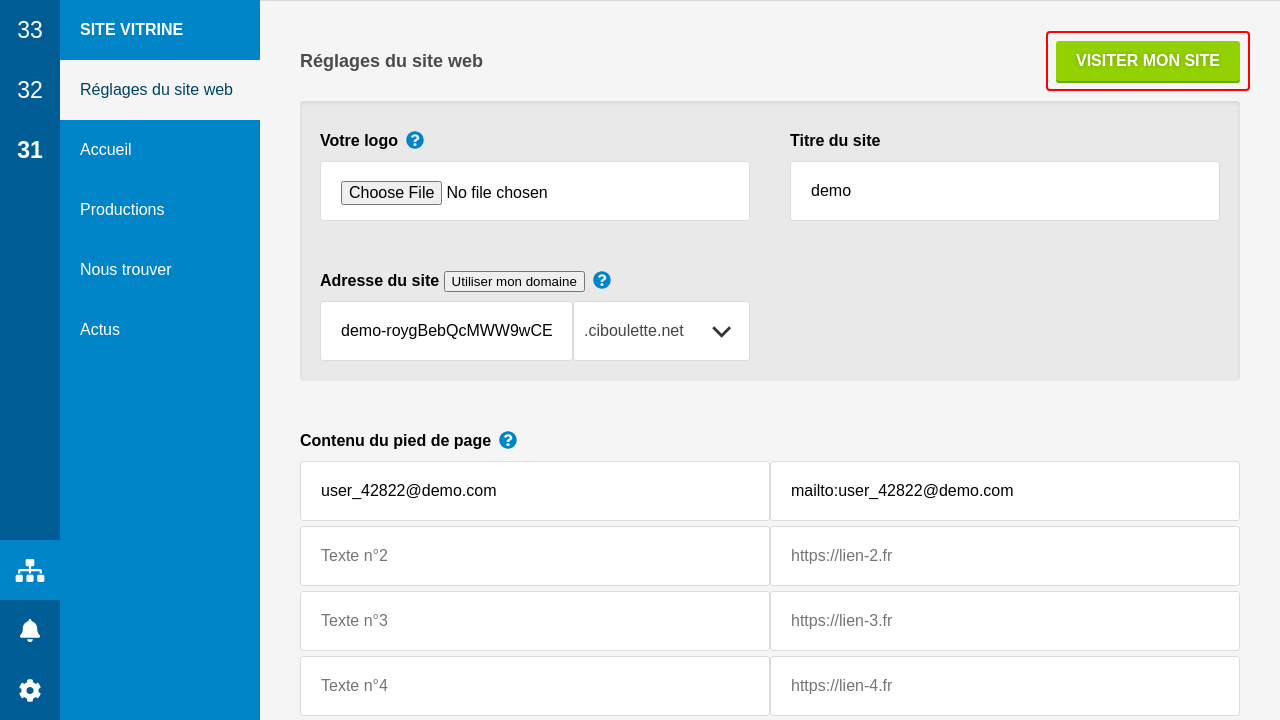The width and height of the screenshot is (1280, 720).
Task: Click the Utiliser mon domaine button
Action: tap(514, 282)
